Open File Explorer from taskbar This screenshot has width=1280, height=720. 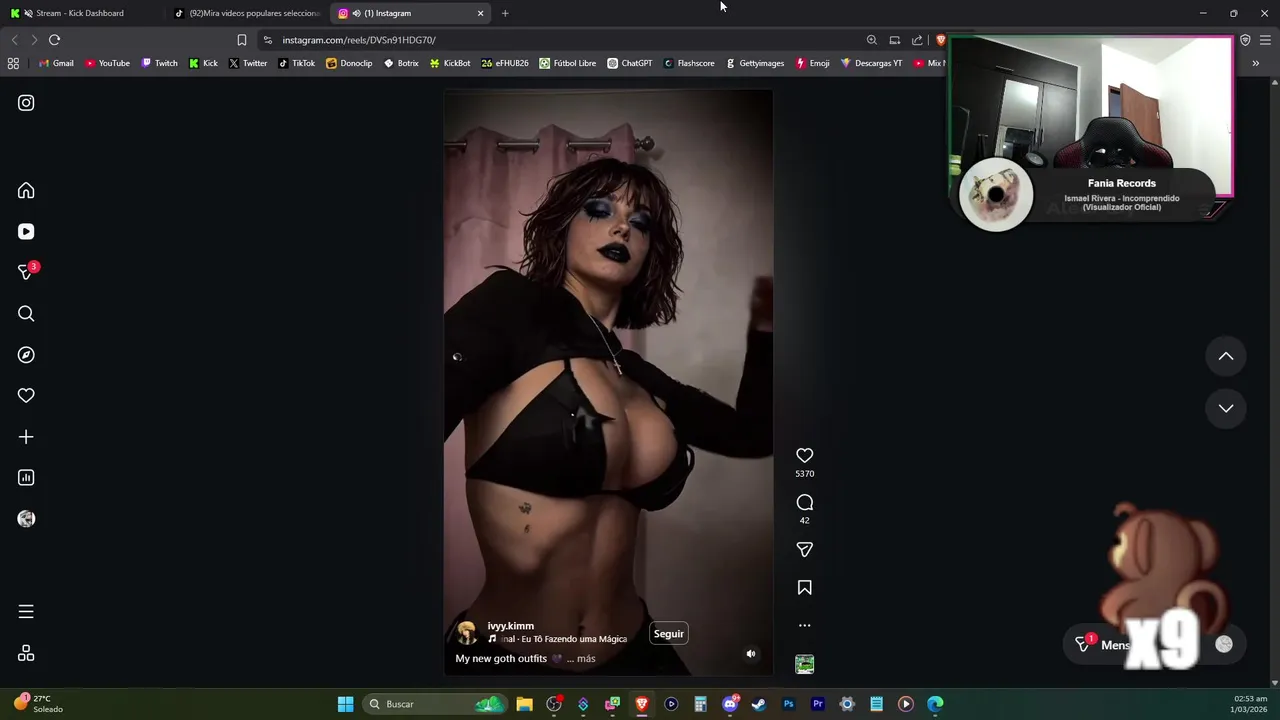tap(524, 704)
